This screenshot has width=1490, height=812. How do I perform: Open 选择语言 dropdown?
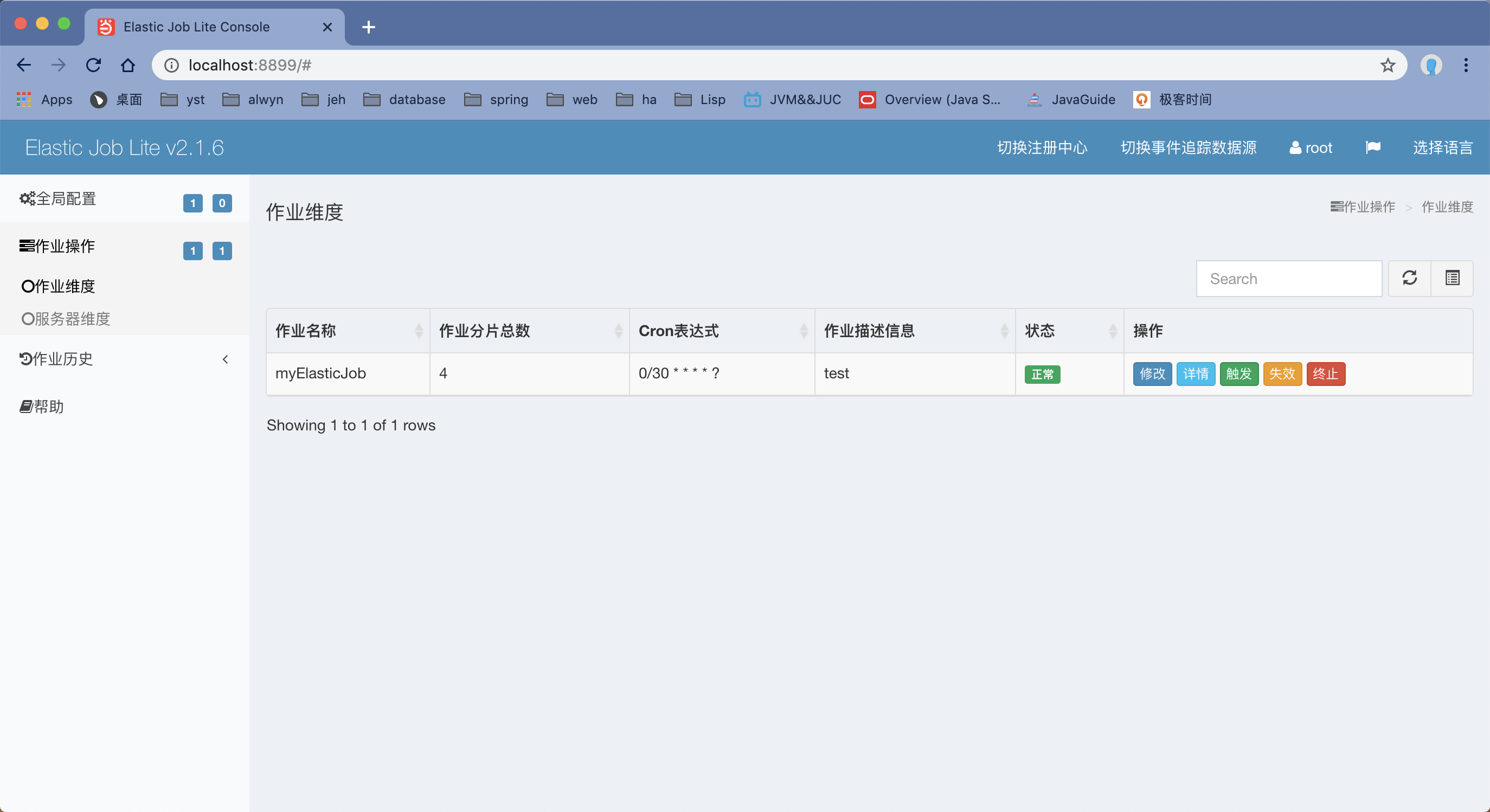(1442, 147)
